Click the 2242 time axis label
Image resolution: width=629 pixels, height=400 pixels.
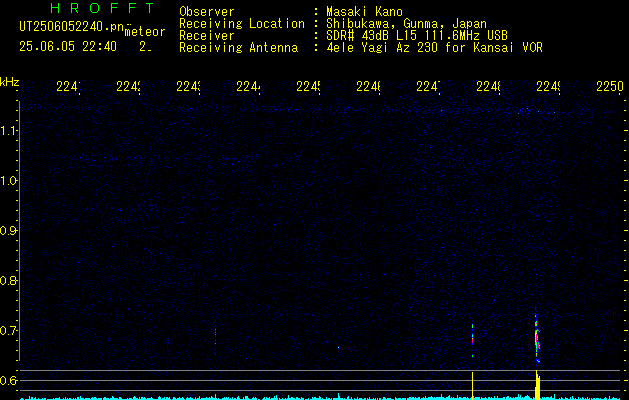pos(128,87)
